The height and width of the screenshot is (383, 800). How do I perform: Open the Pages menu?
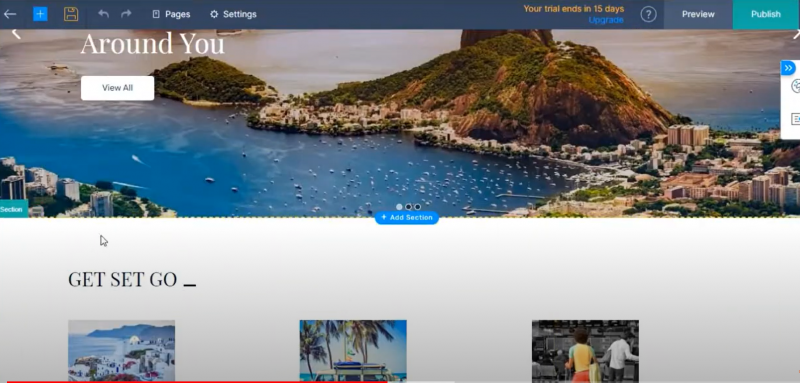coord(171,14)
